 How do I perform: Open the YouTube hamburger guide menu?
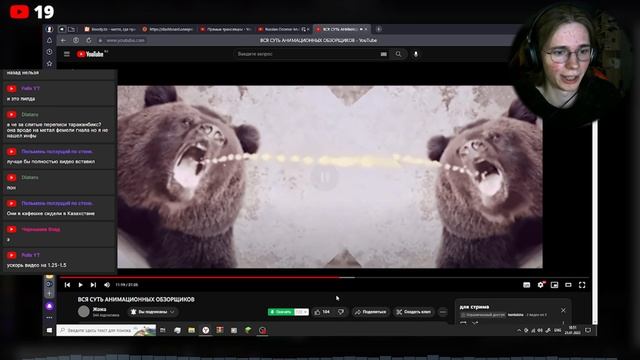point(67,54)
